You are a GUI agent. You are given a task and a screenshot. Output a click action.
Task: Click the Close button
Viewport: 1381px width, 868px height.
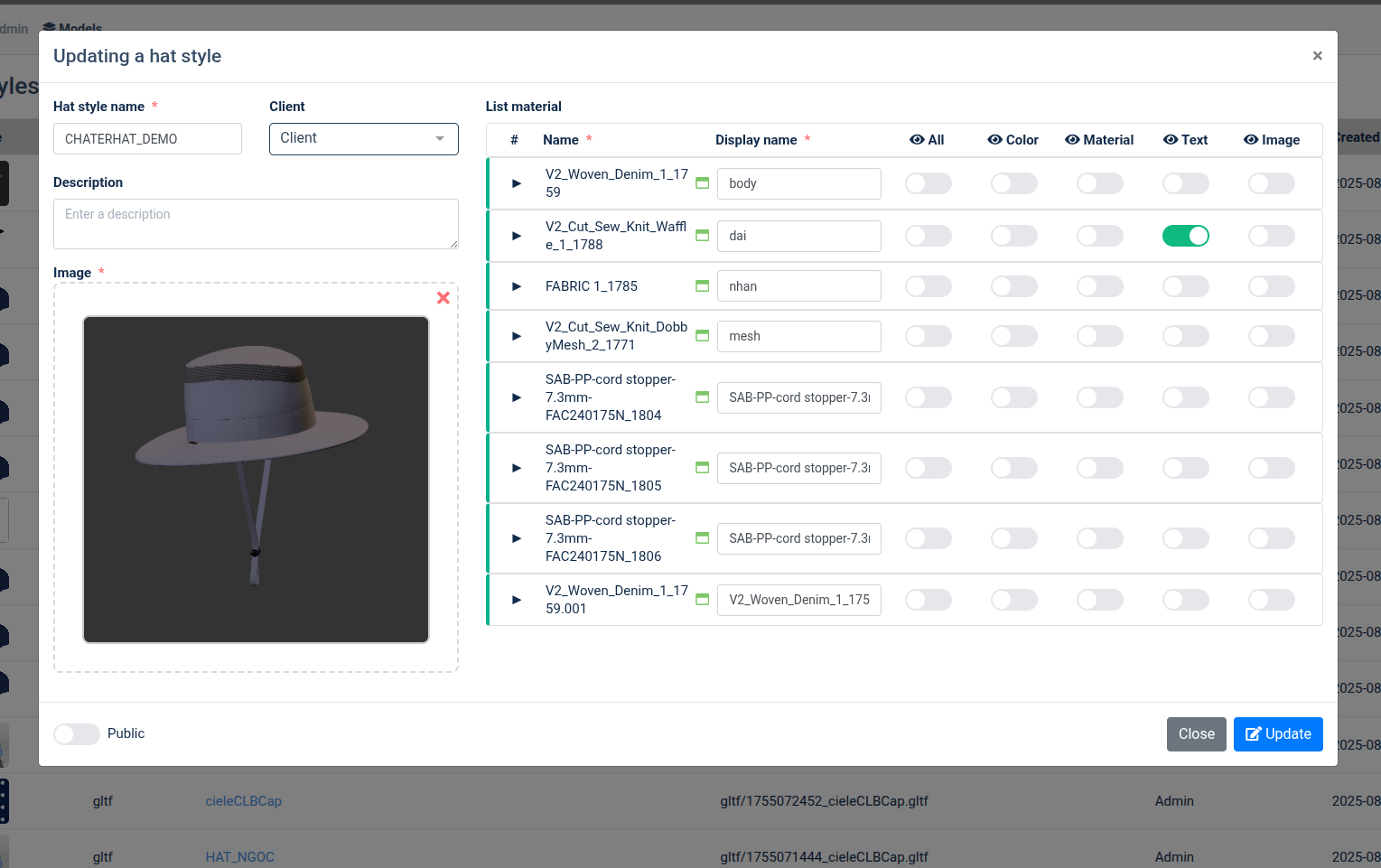coord(1196,734)
